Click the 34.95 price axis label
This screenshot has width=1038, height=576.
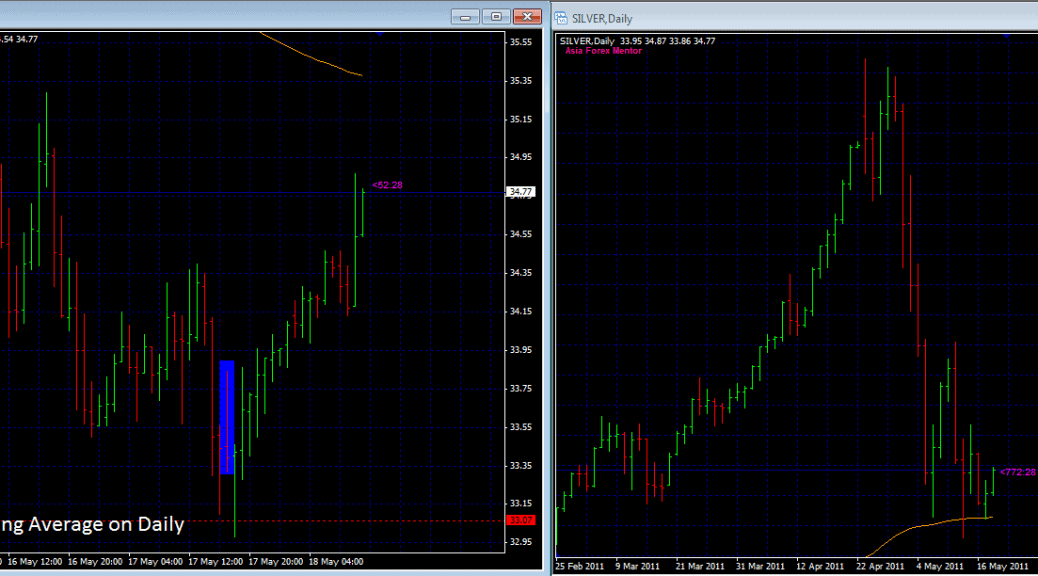(x=520, y=158)
